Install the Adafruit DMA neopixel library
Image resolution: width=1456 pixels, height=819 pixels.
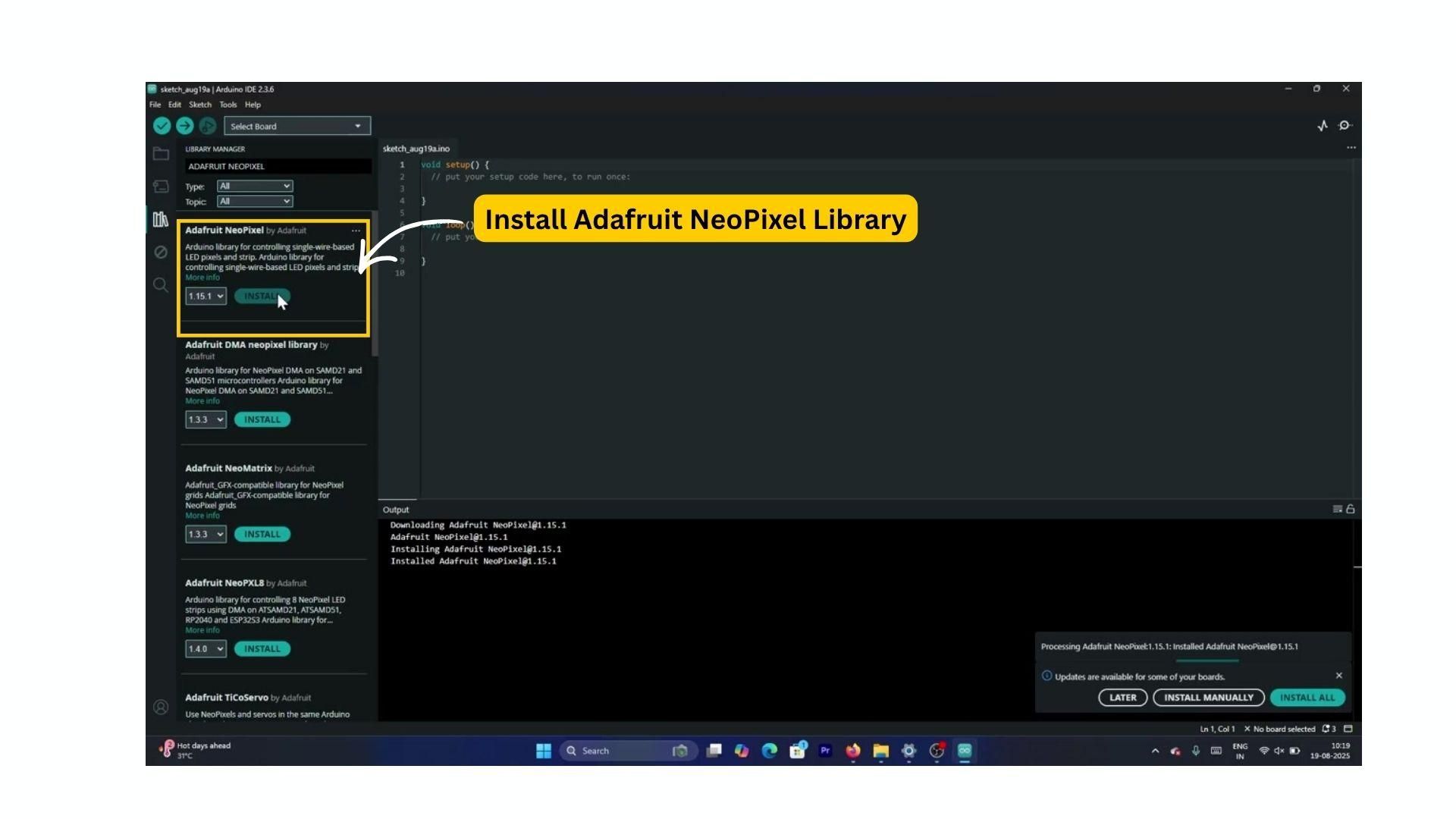pyautogui.click(x=262, y=419)
